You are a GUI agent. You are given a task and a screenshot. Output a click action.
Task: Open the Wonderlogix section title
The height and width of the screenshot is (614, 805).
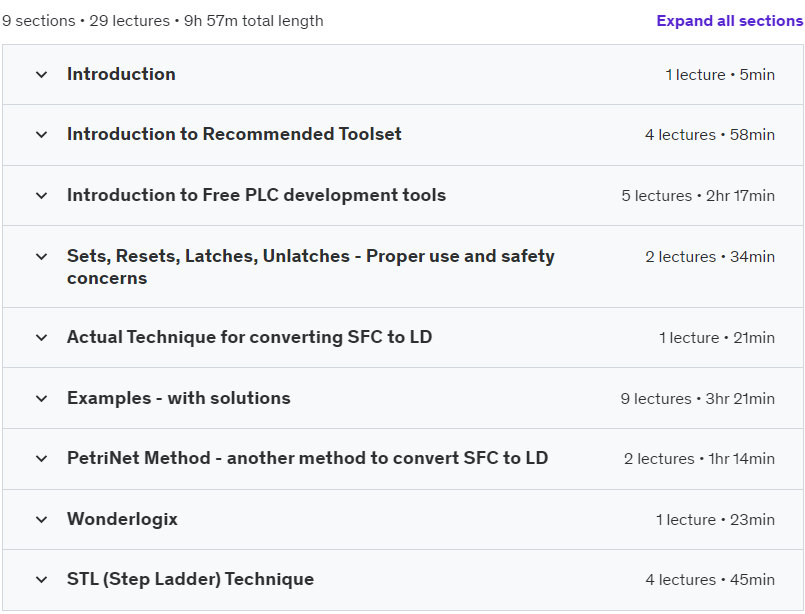click(x=122, y=519)
